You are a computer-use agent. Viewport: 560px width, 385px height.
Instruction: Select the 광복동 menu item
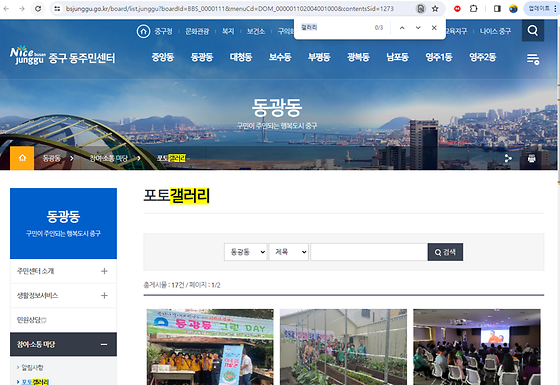click(x=358, y=57)
